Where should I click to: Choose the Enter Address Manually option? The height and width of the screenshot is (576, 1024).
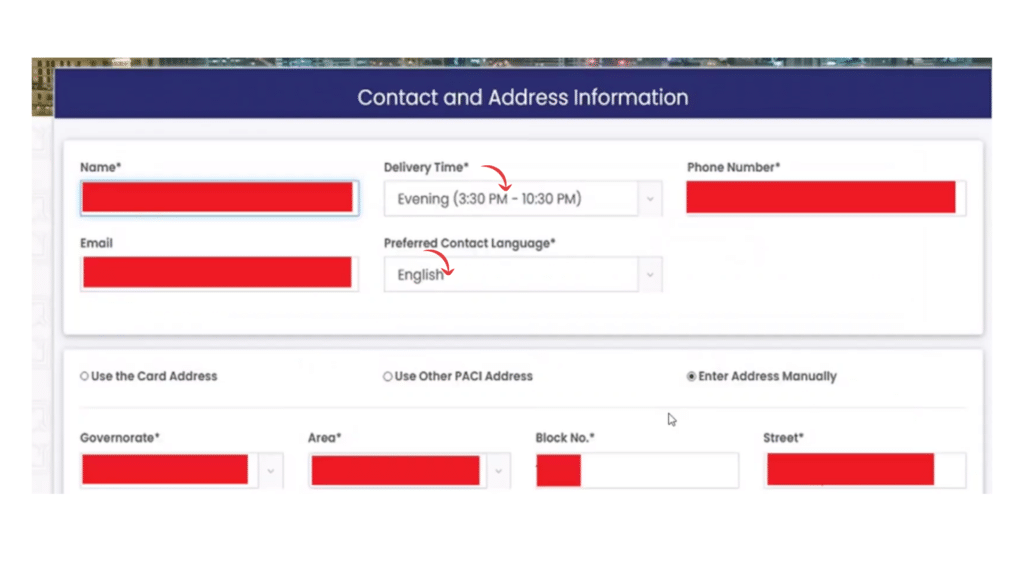pos(690,376)
